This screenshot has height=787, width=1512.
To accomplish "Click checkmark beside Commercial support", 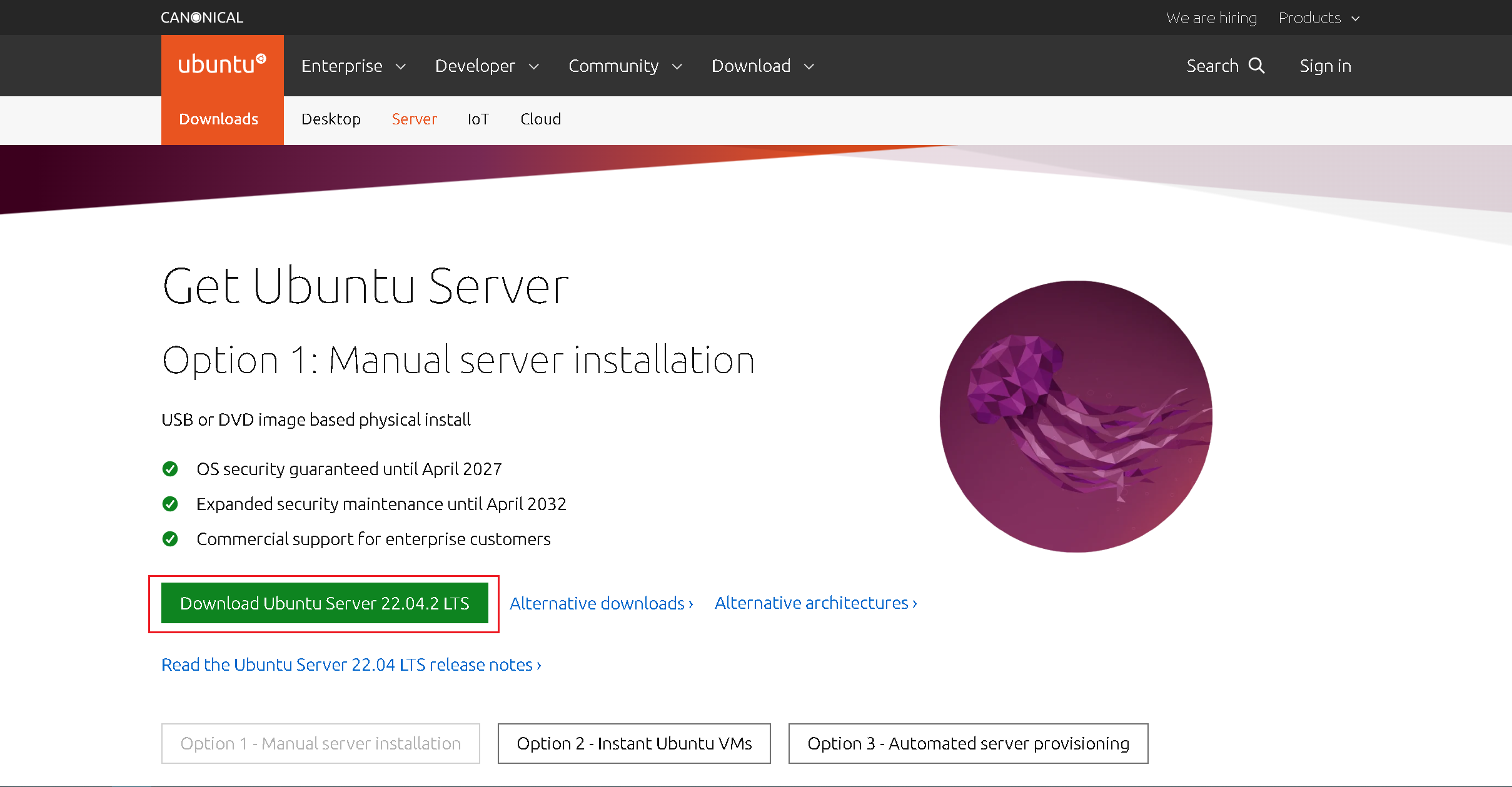I will click(170, 539).
